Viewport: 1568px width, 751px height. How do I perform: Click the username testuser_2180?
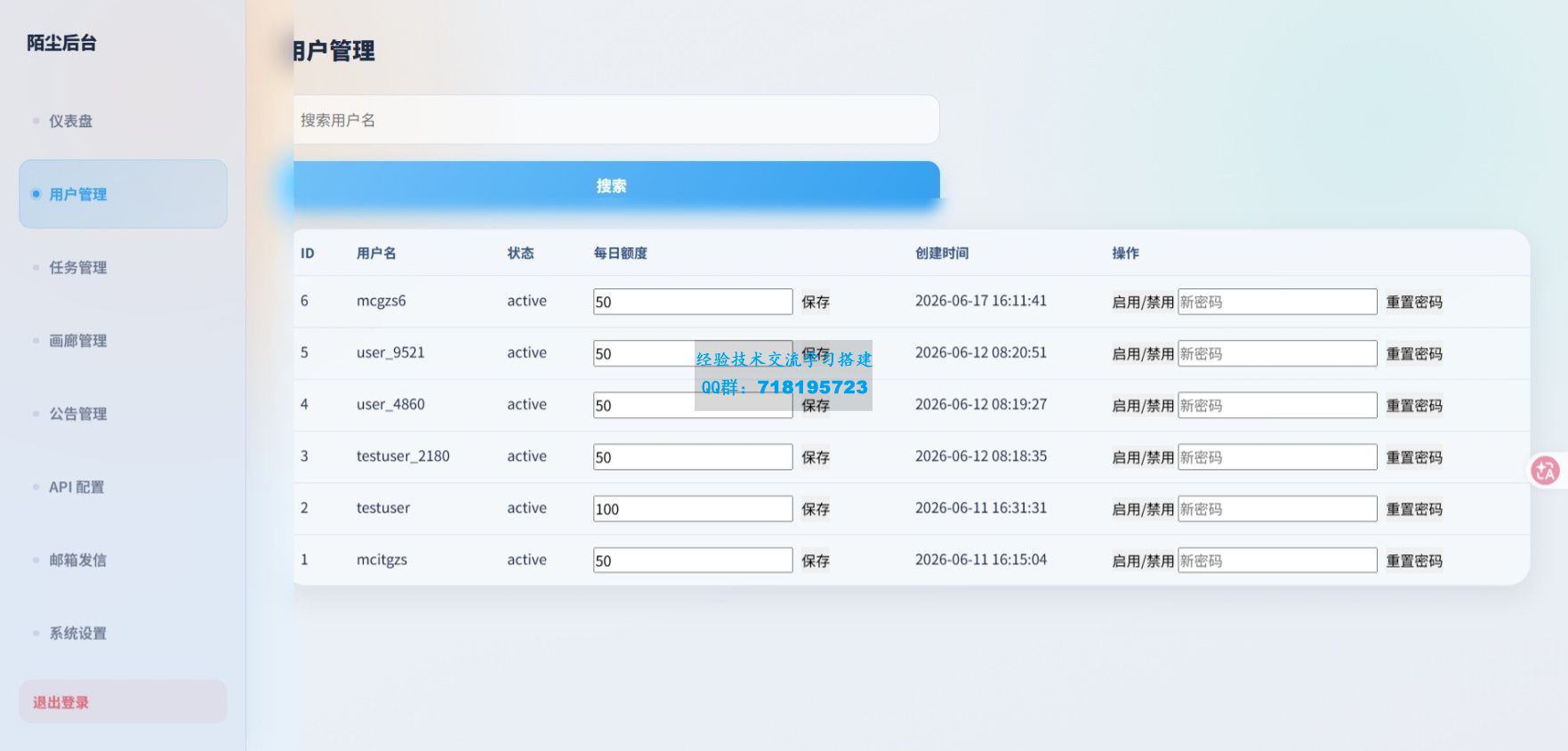pyautogui.click(x=403, y=456)
